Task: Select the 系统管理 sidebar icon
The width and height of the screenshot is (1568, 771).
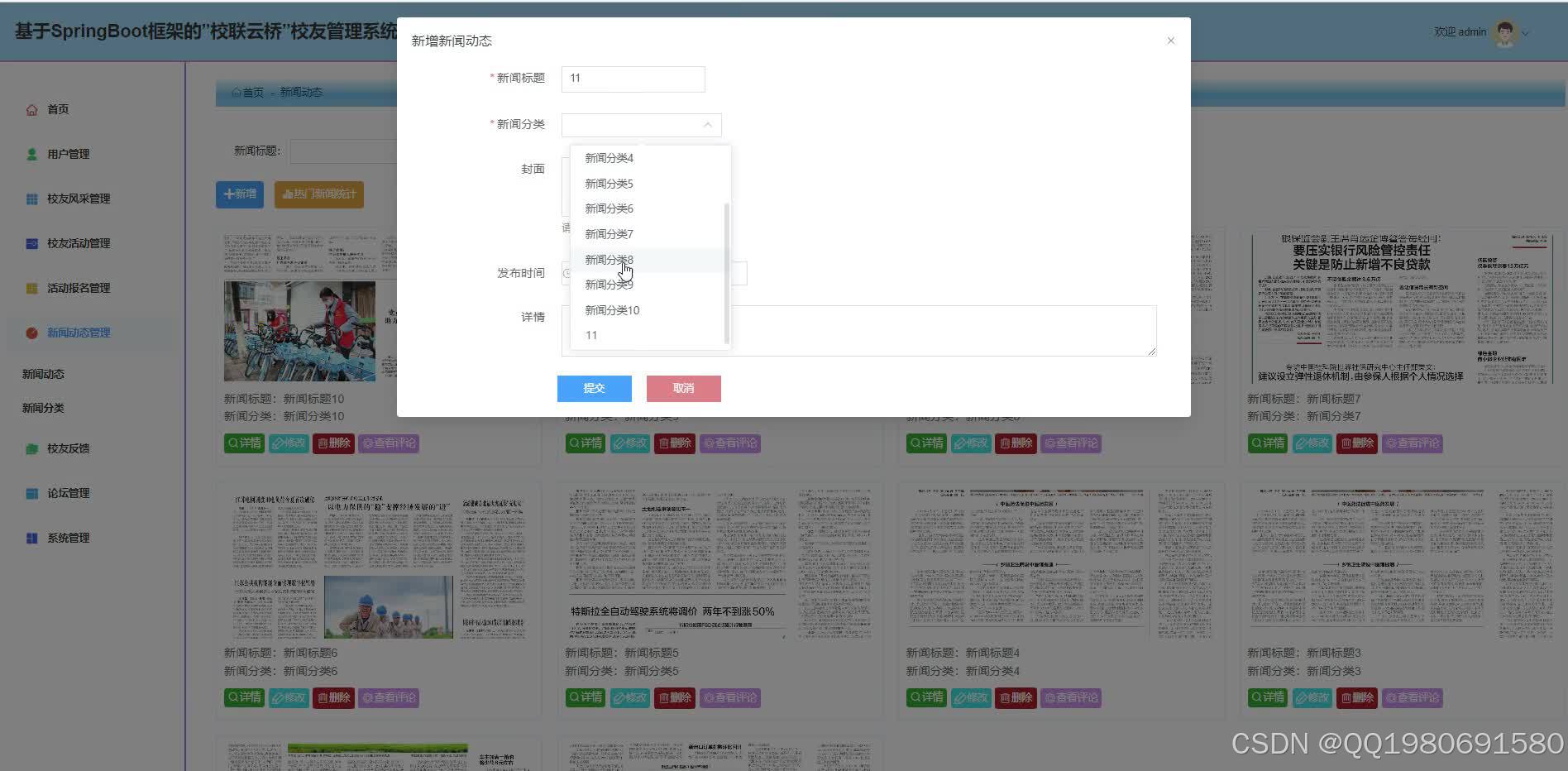Action: (x=31, y=538)
